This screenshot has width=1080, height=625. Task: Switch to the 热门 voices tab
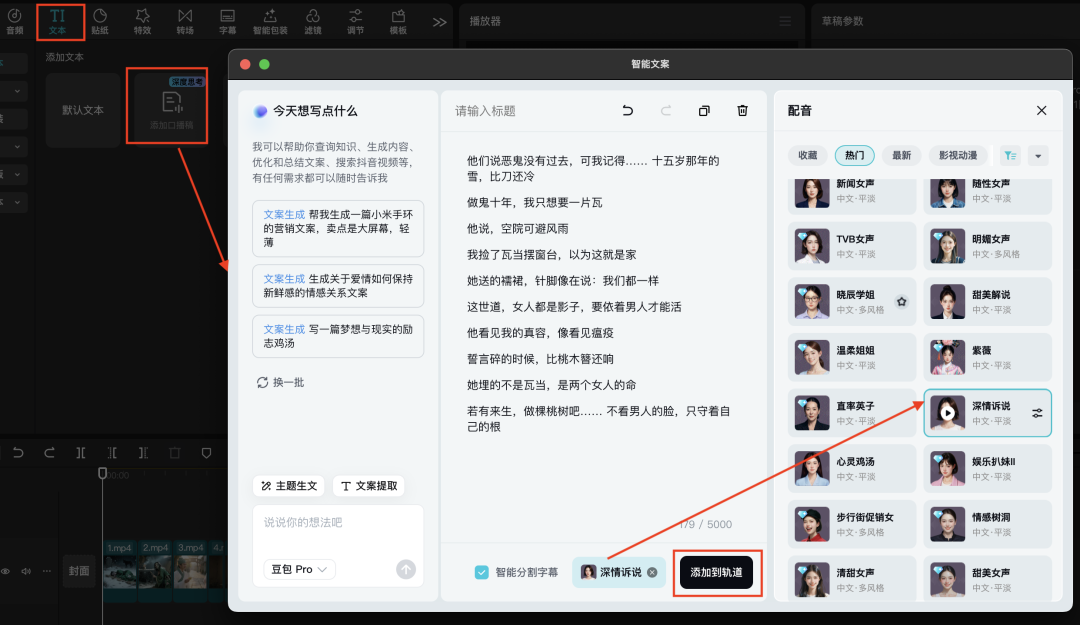(855, 155)
